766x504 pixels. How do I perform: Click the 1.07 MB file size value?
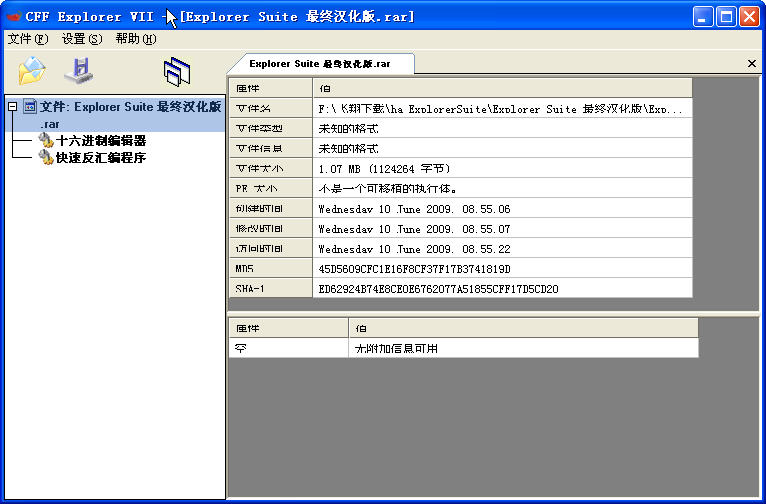point(502,168)
